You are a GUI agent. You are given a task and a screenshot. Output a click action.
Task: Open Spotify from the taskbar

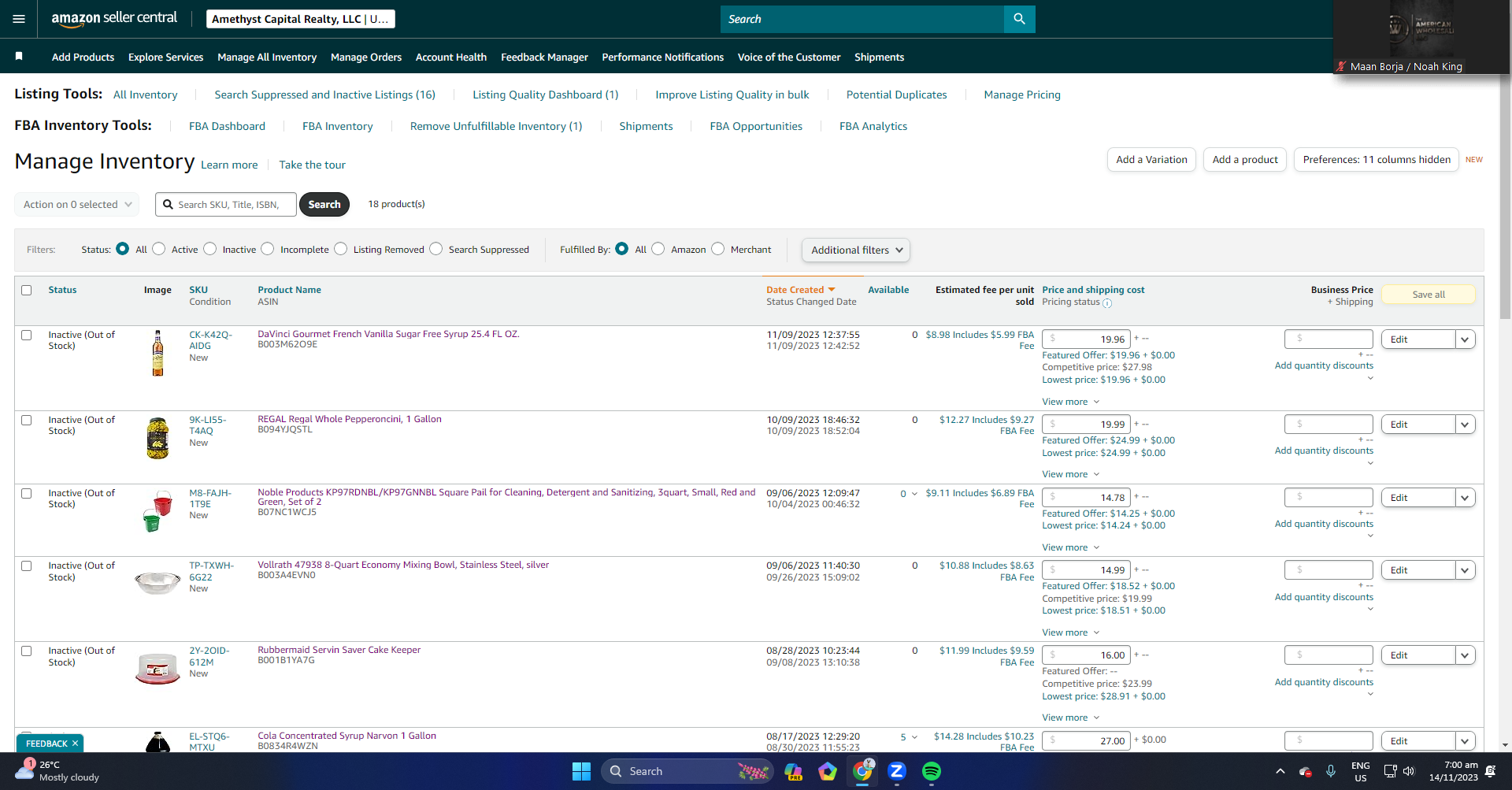[x=931, y=771]
